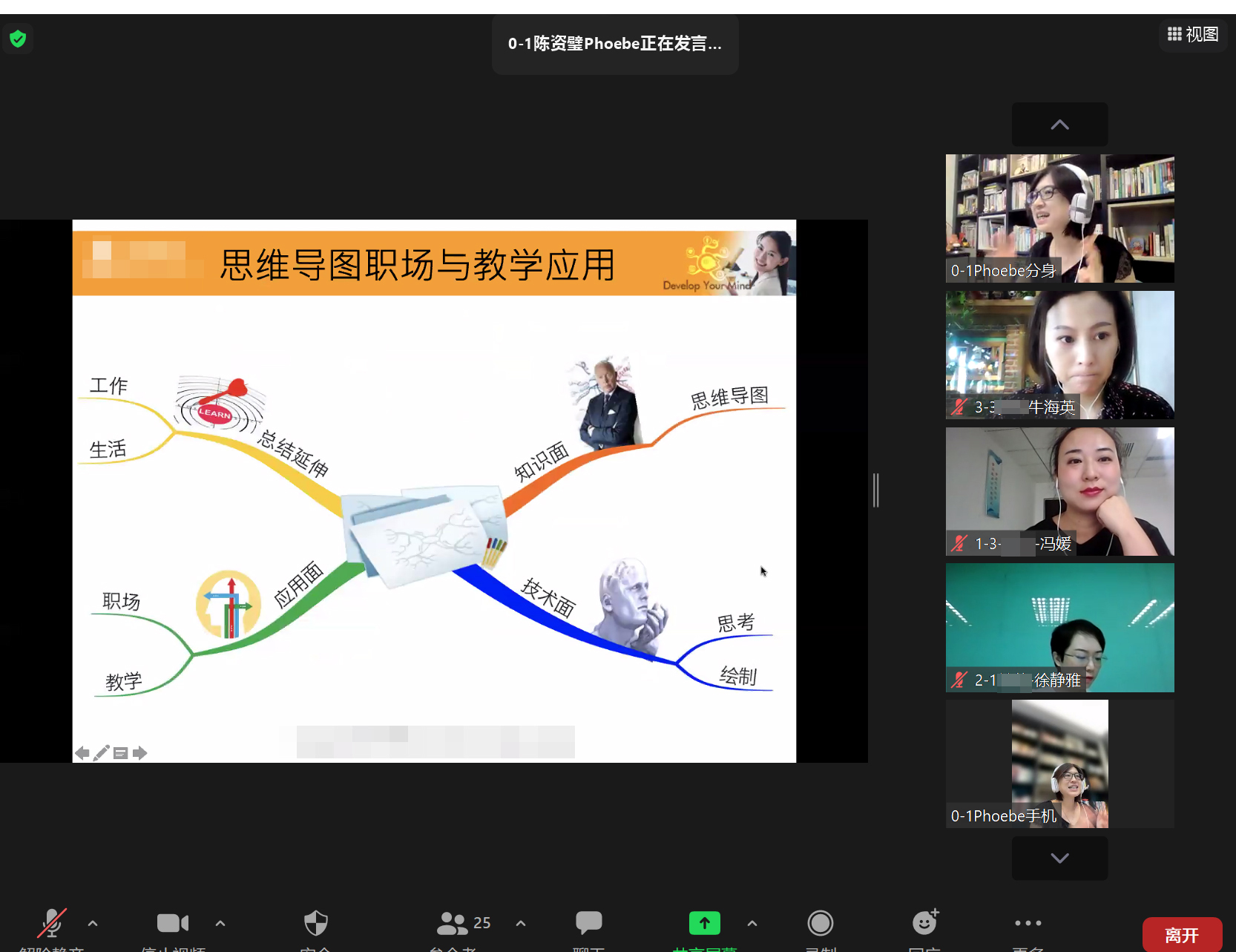1236x952 pixels.
Task: Click the red 离开 leave button
Action: pos(1182,935)
